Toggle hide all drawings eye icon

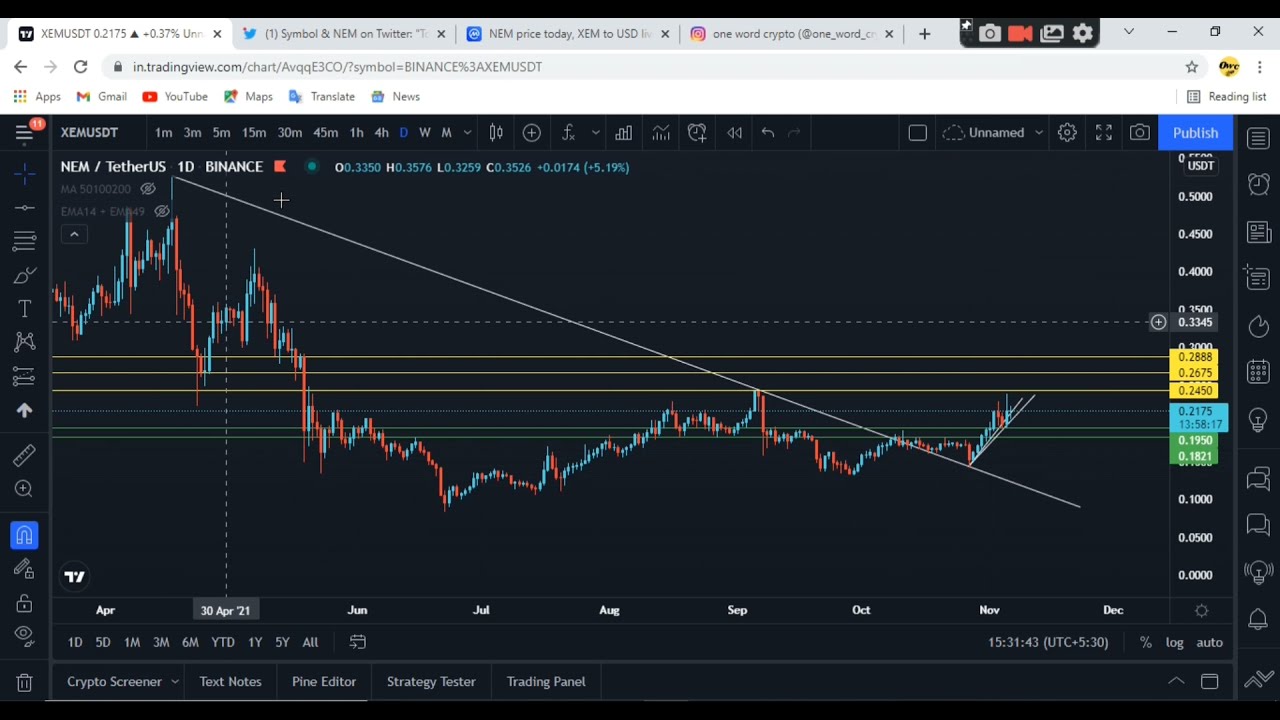point(24,636)
